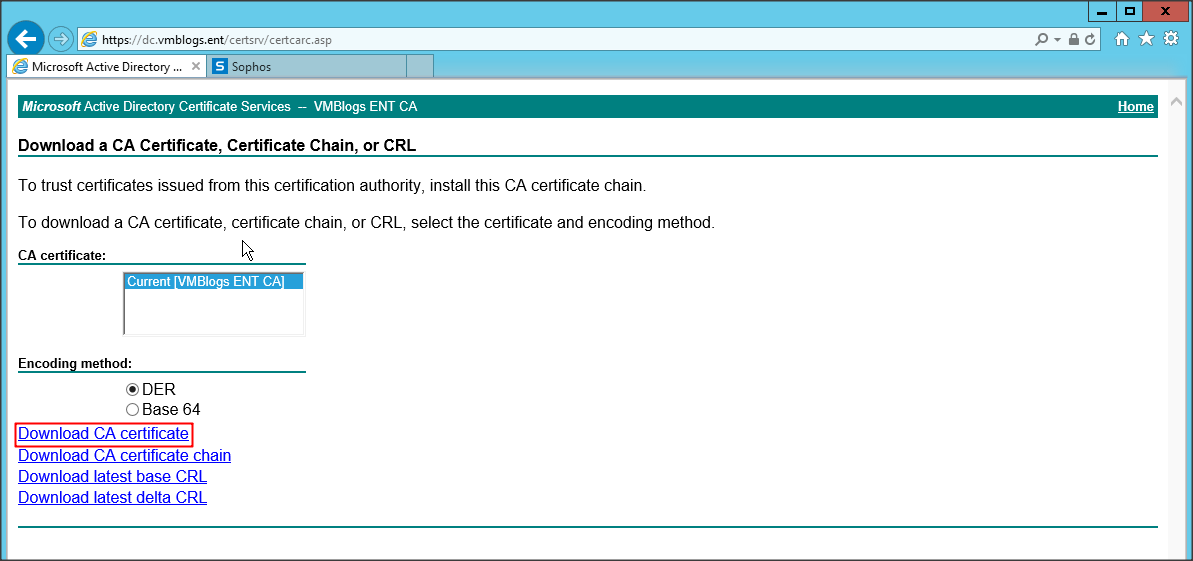Switch to the Sophos tab

[300, 67]
